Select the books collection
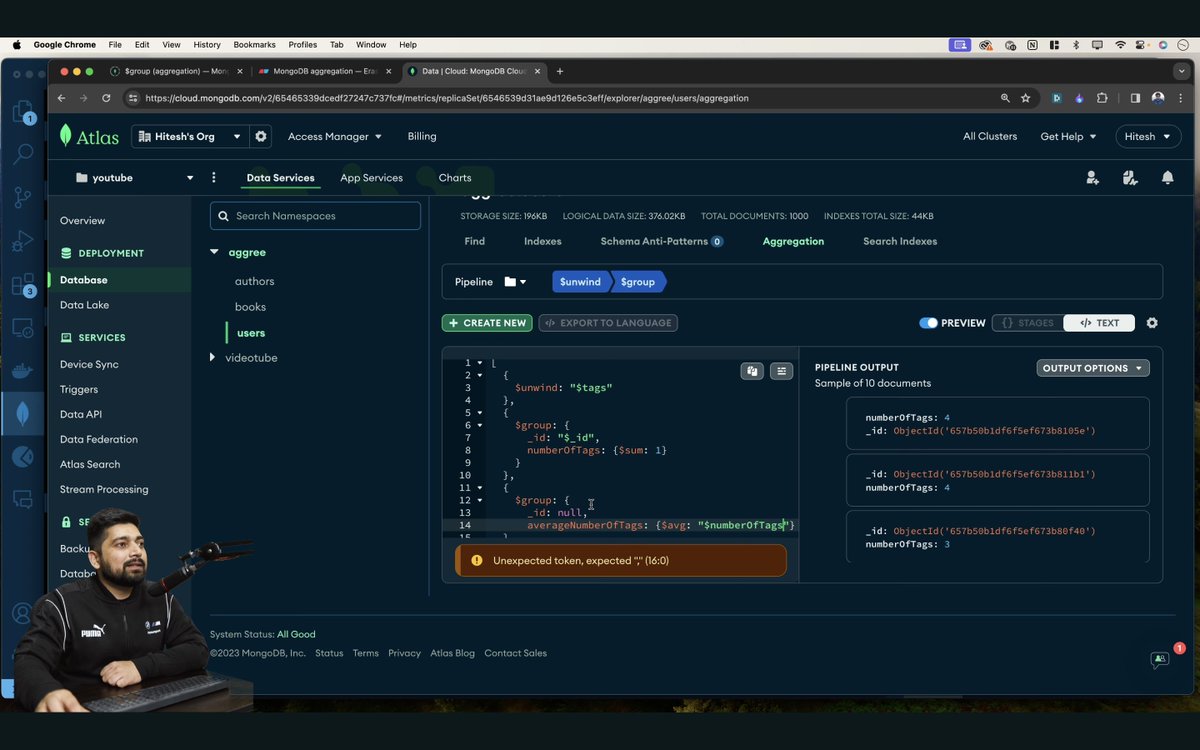The image size is (1200, 750). (250, 307)
